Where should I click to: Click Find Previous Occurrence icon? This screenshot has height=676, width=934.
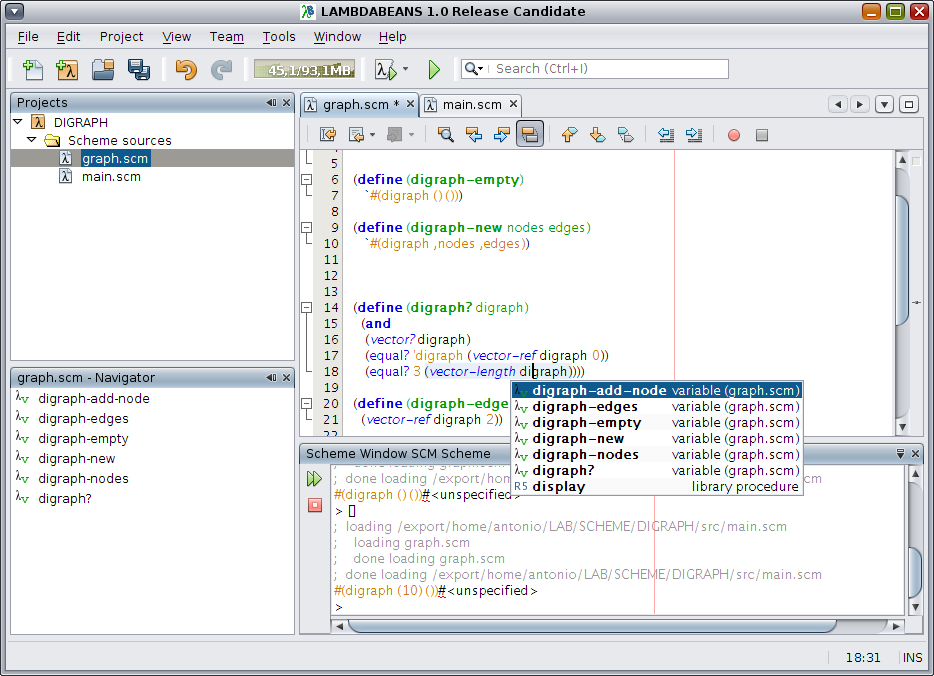pos(474,135)
